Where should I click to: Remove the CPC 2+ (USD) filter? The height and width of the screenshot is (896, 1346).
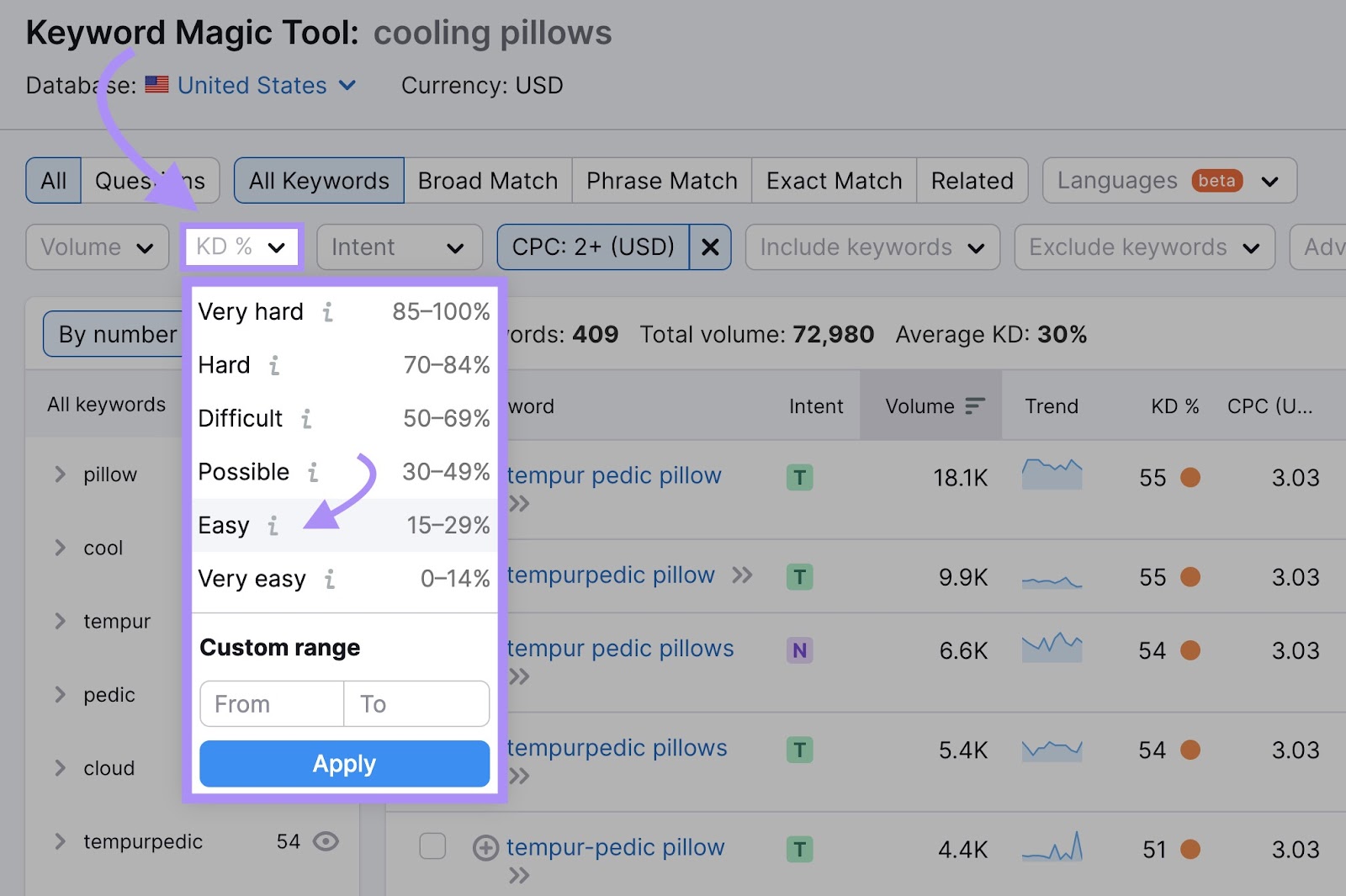click(710, 247)
